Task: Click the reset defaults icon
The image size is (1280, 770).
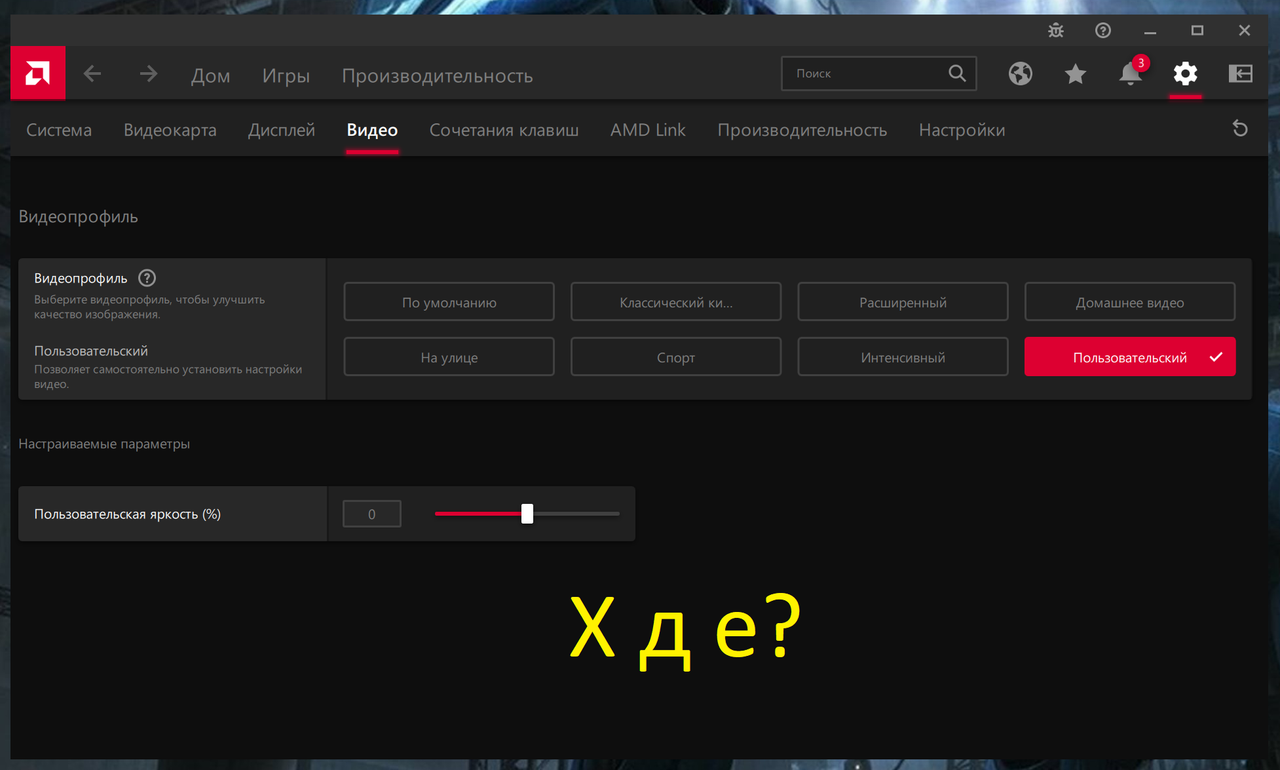Action: (x=1240, y=129)
